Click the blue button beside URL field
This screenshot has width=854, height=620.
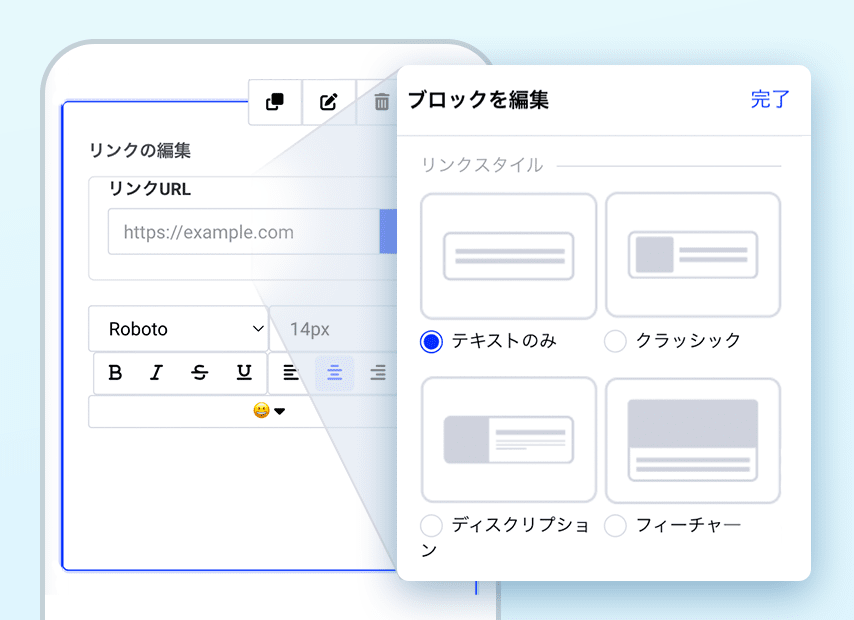point(388,232)
